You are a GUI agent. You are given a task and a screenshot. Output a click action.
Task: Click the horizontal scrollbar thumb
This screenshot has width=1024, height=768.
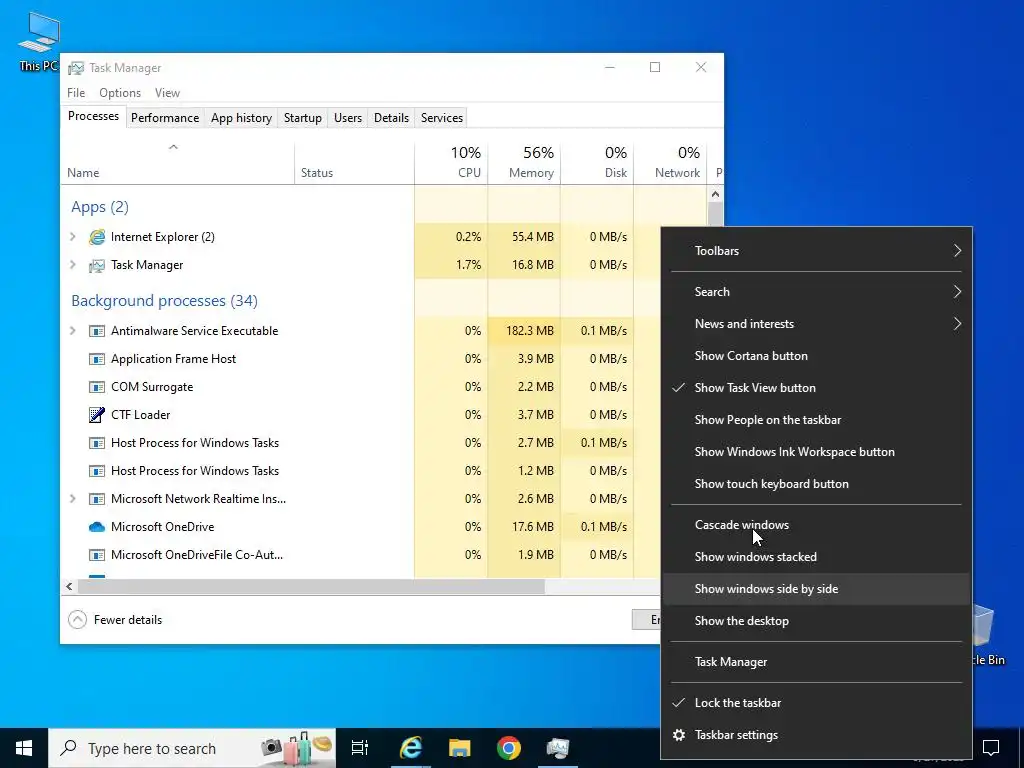tap(311, 586)
